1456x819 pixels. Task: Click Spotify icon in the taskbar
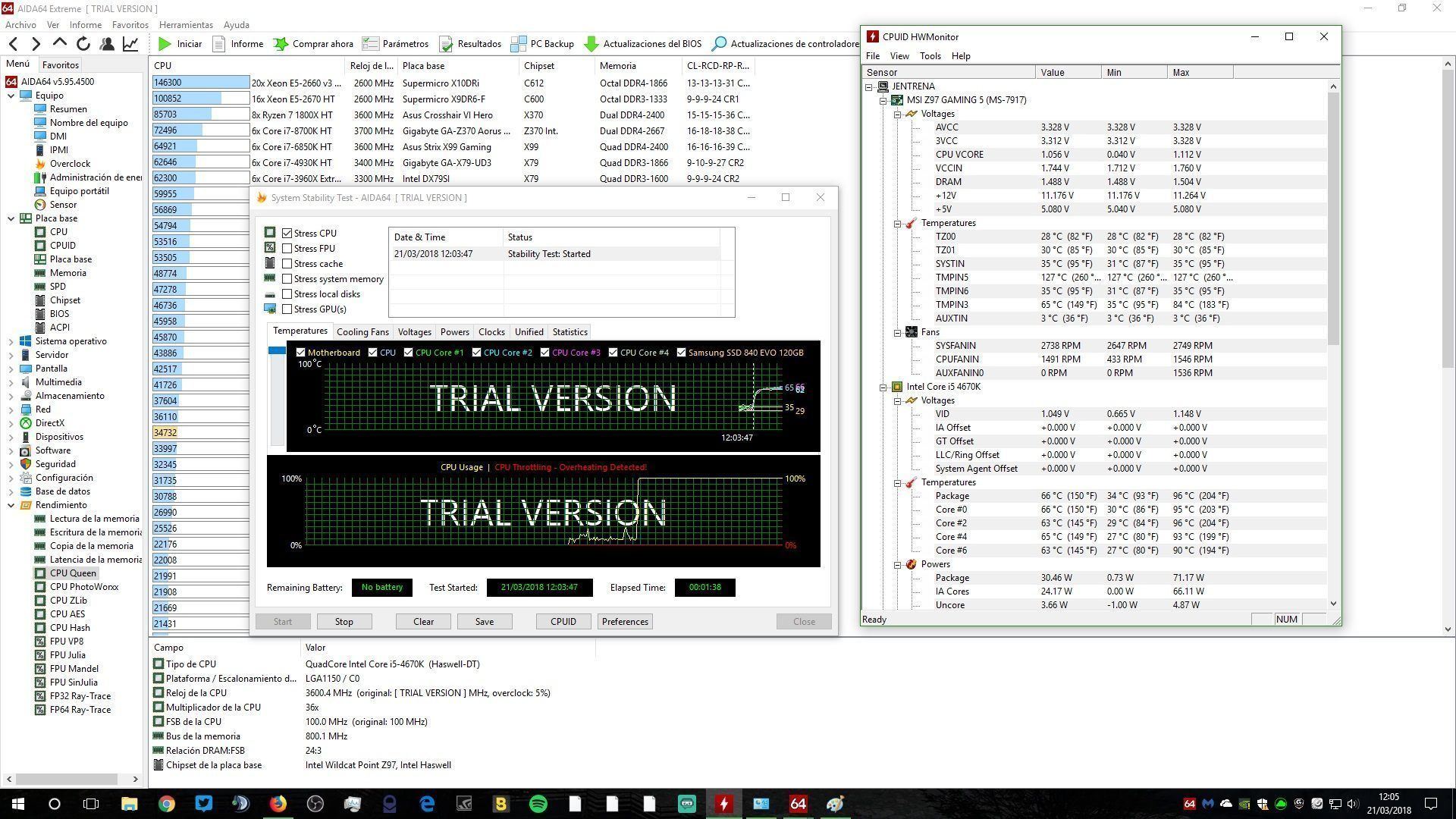(538, 804)
